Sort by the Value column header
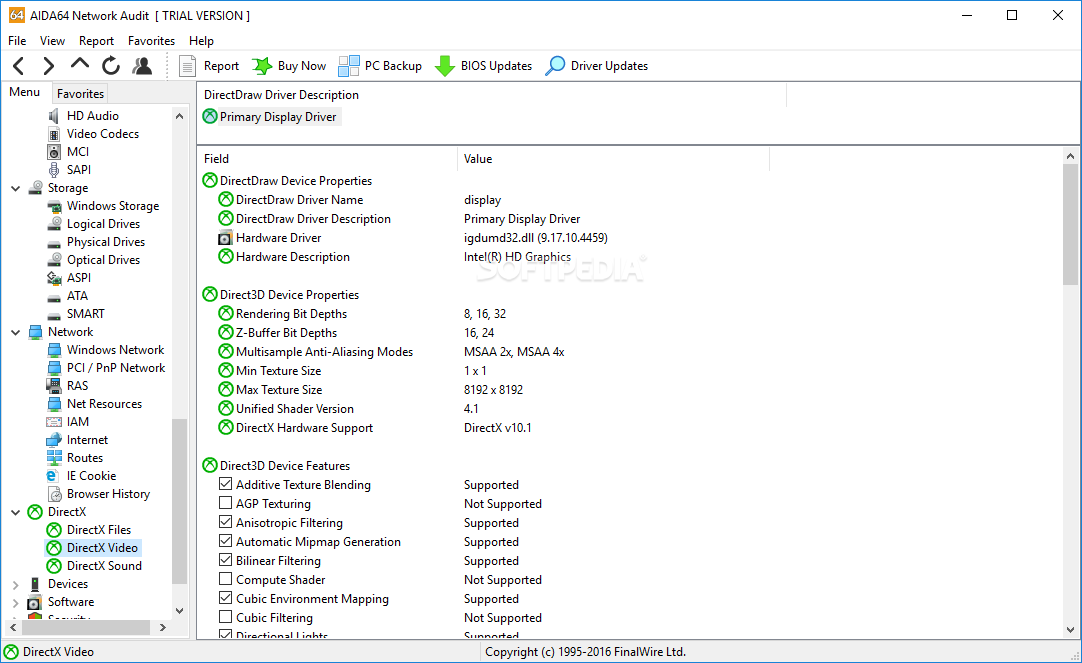 (613, 159)
